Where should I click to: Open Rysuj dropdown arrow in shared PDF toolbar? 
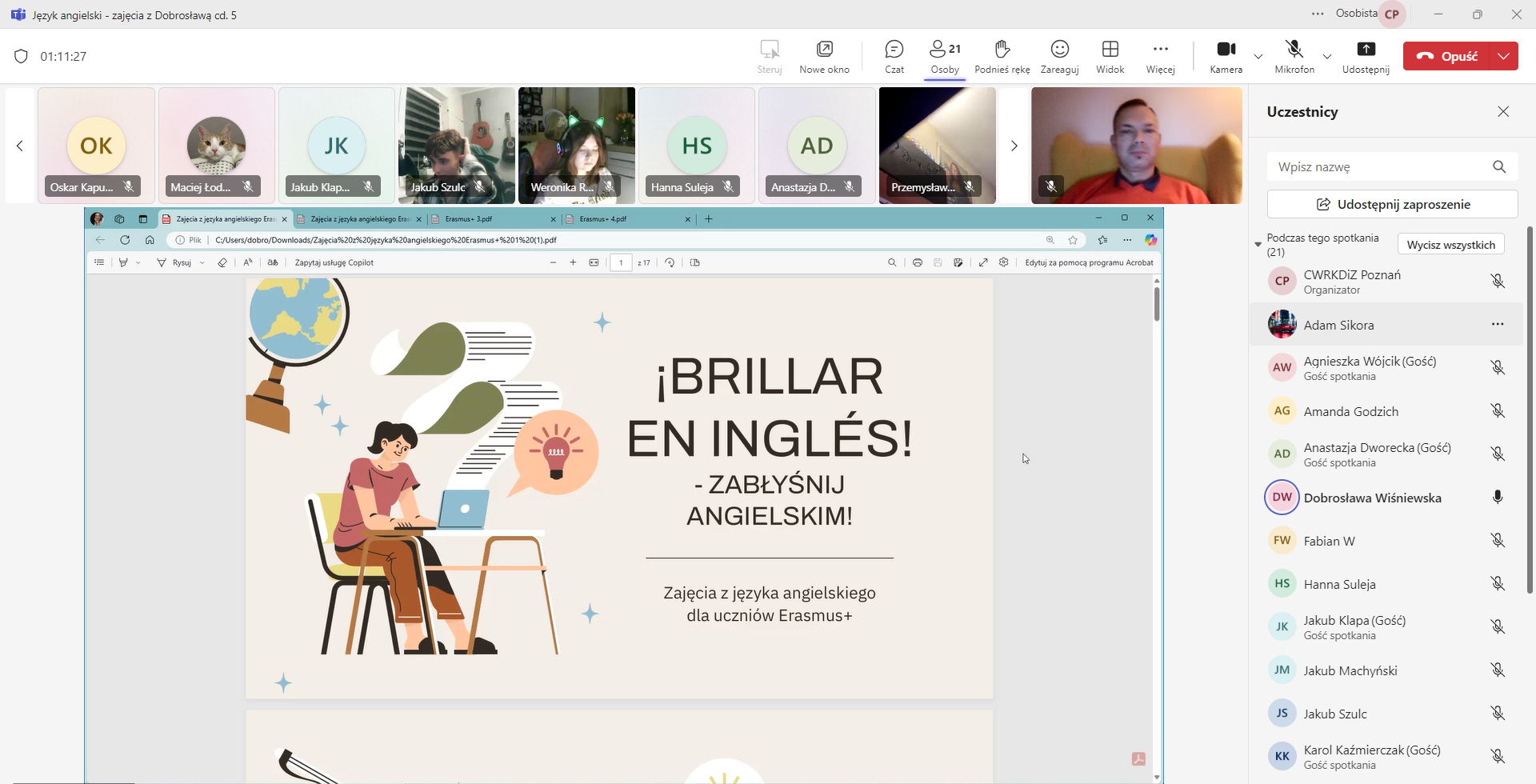[202, 262]
